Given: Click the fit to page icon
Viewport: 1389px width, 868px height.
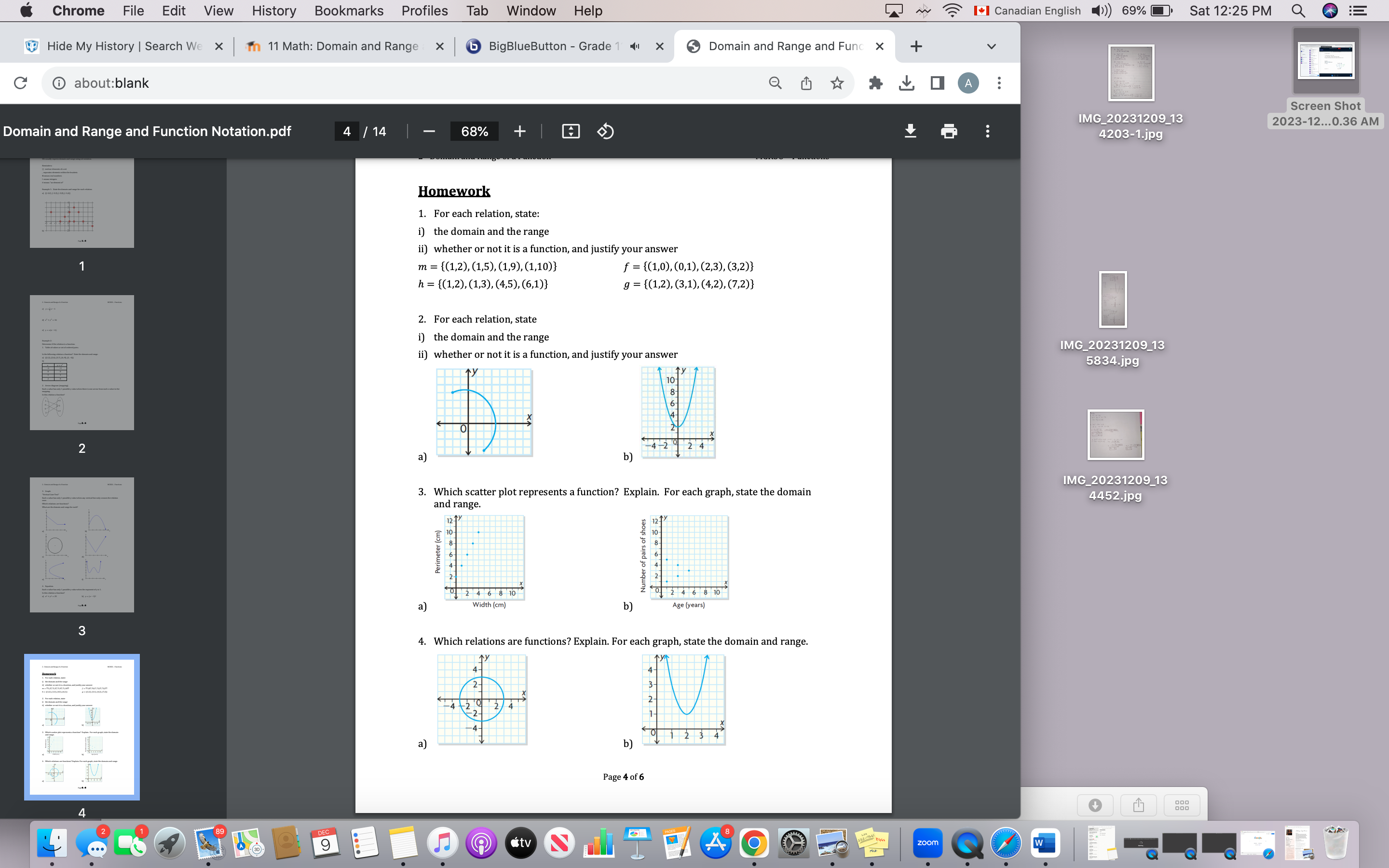Looking at the screenshot, I should pyautogui.click(x=570, y=132).
